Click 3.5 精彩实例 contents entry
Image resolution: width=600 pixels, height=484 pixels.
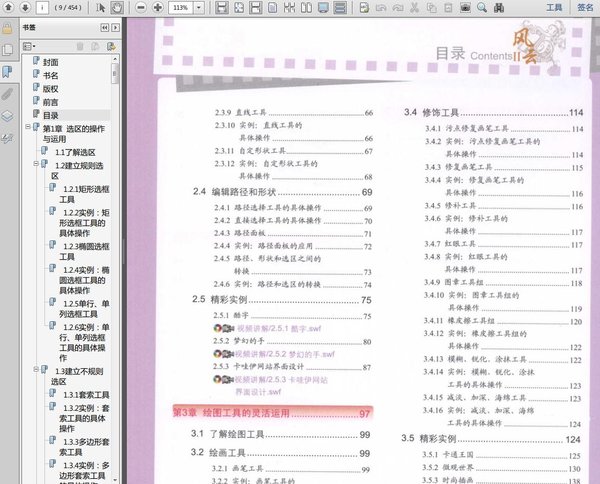pos(491,439)
